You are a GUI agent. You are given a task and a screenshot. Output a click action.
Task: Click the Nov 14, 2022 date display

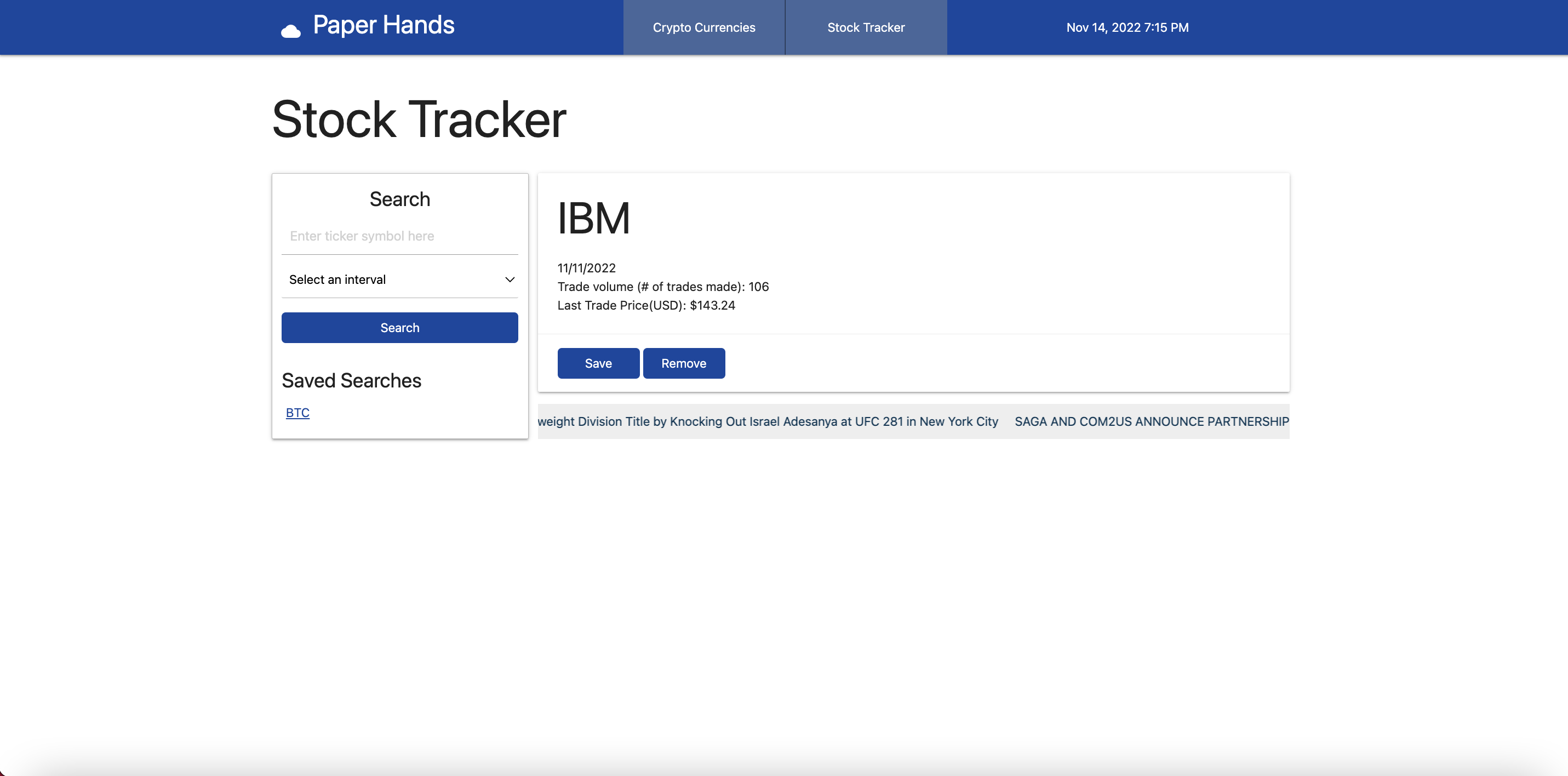1127,27
